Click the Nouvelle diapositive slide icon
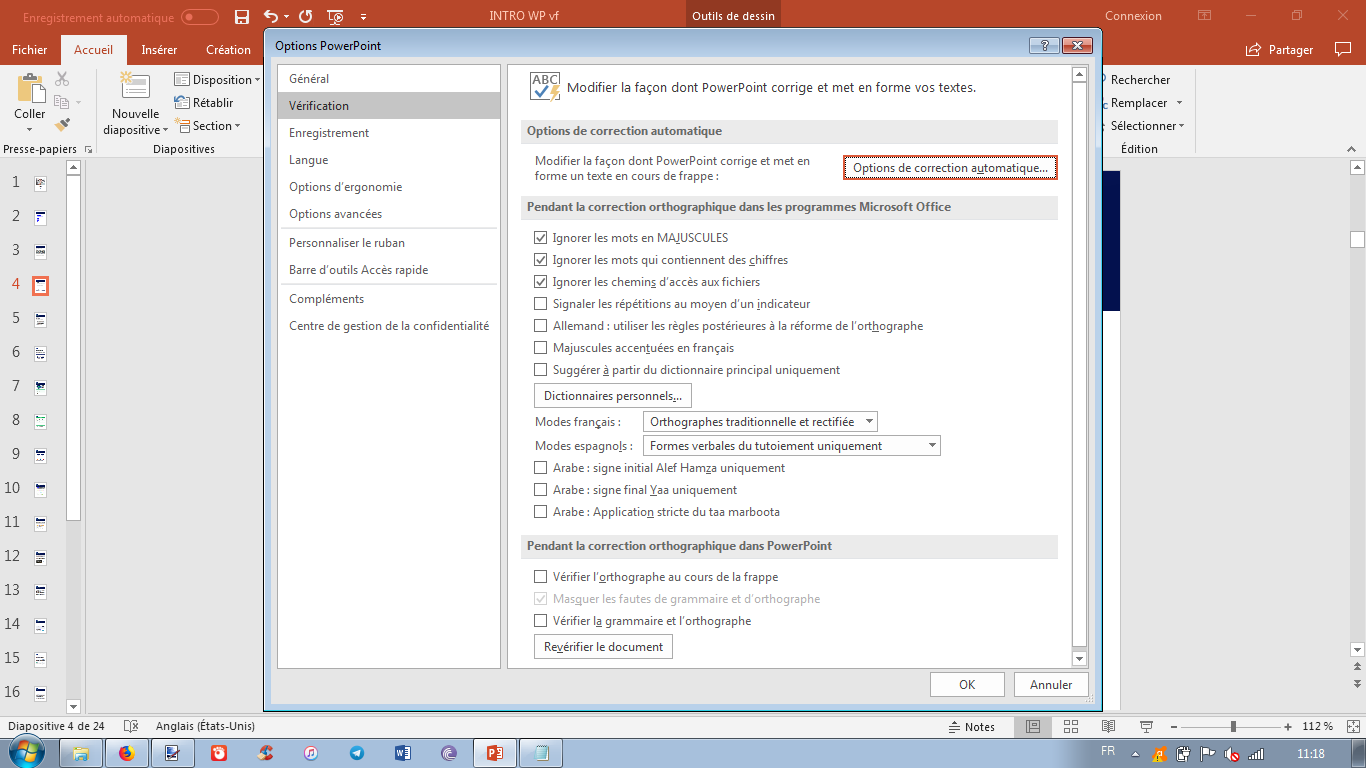Image resolution: width=1366 pixels, height=768 pixels. 135,87
